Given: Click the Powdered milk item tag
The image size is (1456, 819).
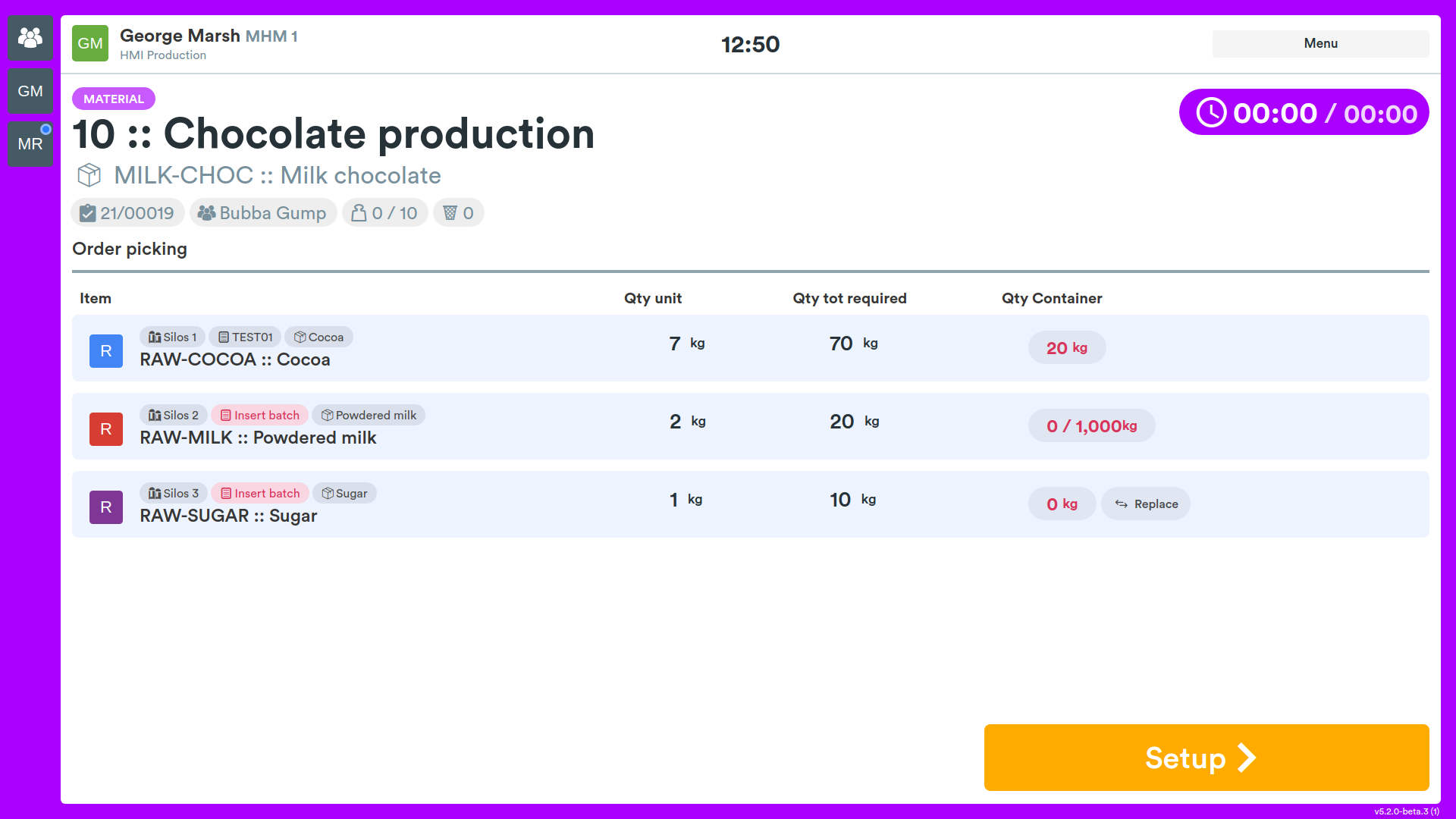Looking at the screenshot, I should 369,415.
